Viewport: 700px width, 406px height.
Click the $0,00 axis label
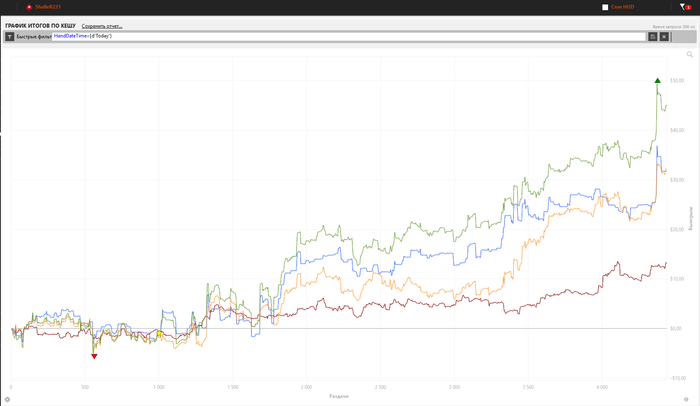tap(676, 329)
